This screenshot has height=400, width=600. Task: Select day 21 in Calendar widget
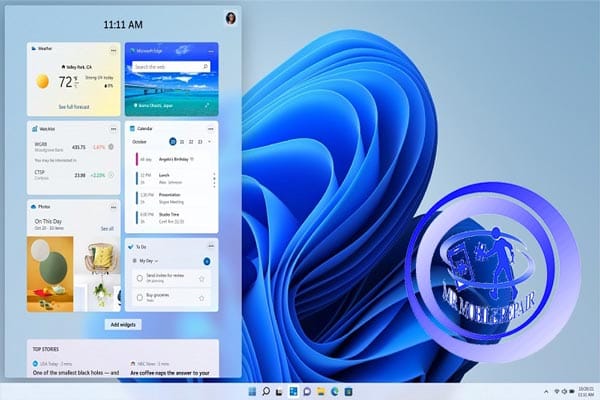[182, 142]
